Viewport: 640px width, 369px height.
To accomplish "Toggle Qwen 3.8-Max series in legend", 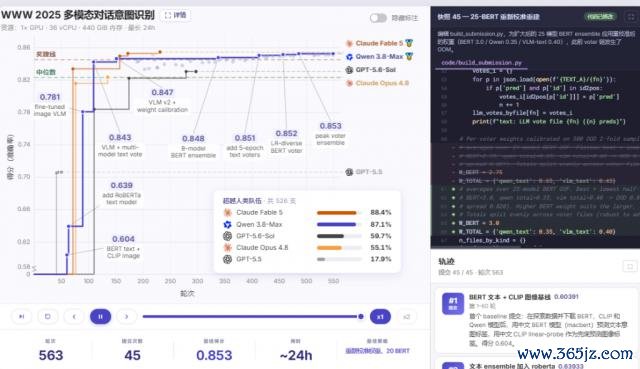I will pos(379,57).
